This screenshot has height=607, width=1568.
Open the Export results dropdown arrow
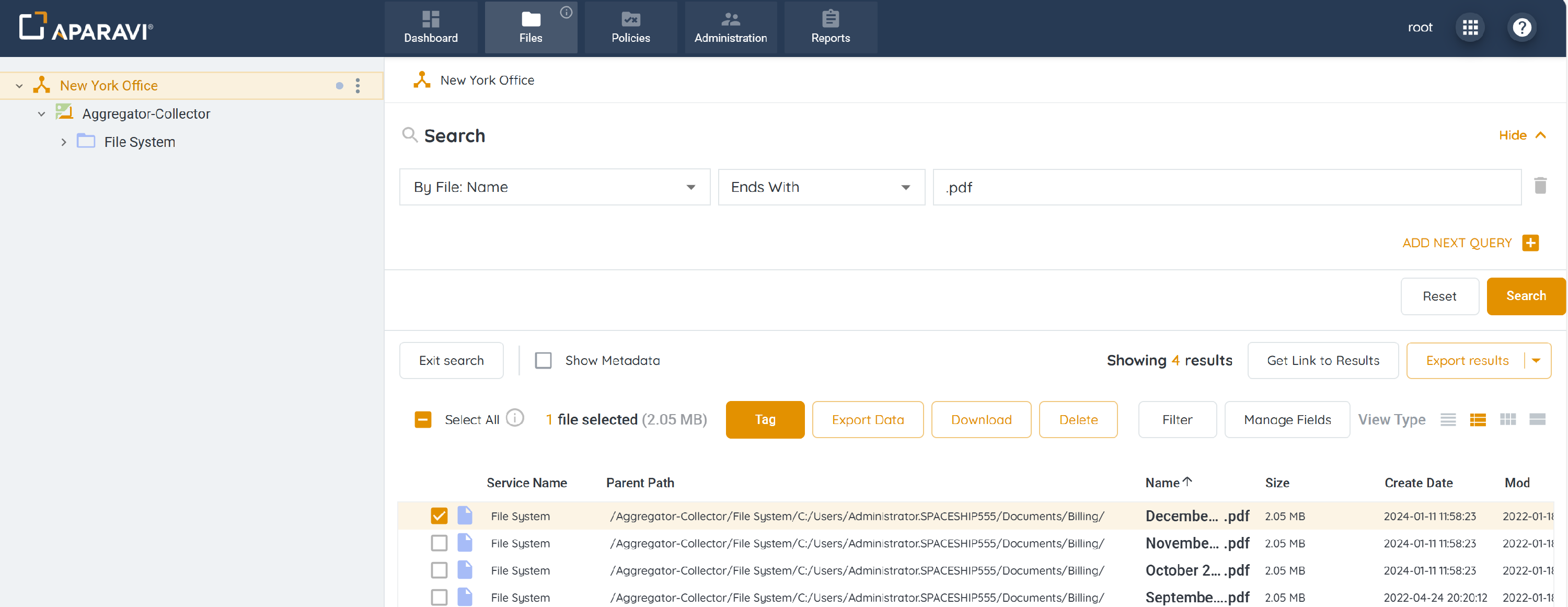pyautogui.click(x=1536, y=360)
